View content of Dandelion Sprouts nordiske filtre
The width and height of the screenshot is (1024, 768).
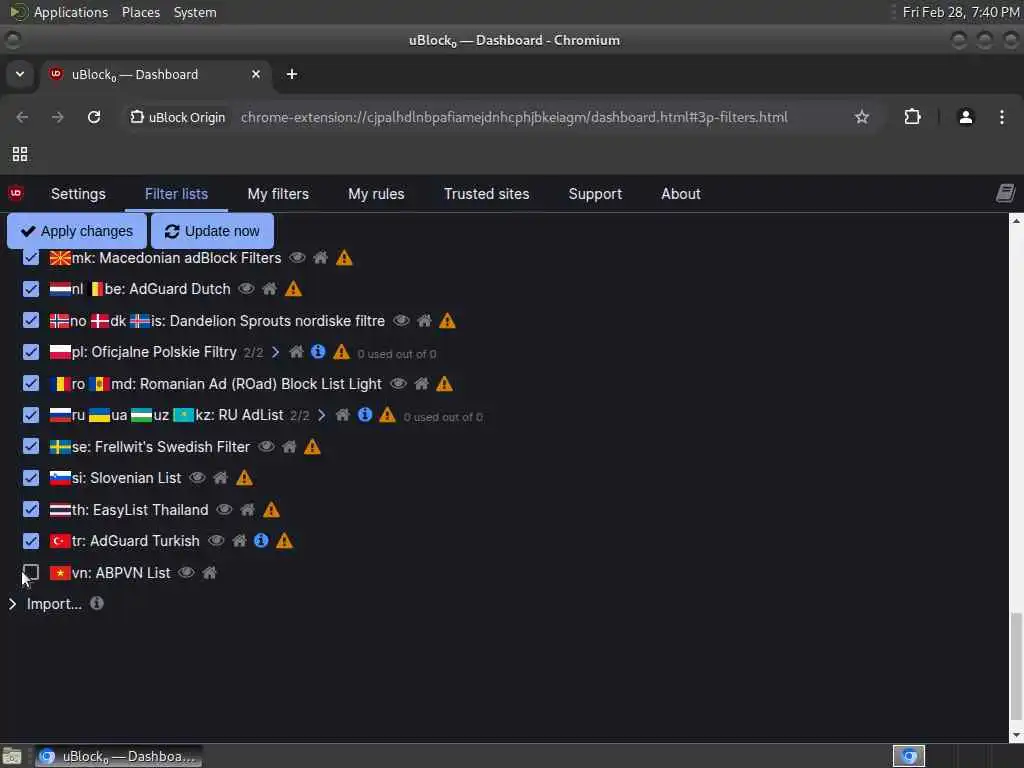click(x=401, y=320)
